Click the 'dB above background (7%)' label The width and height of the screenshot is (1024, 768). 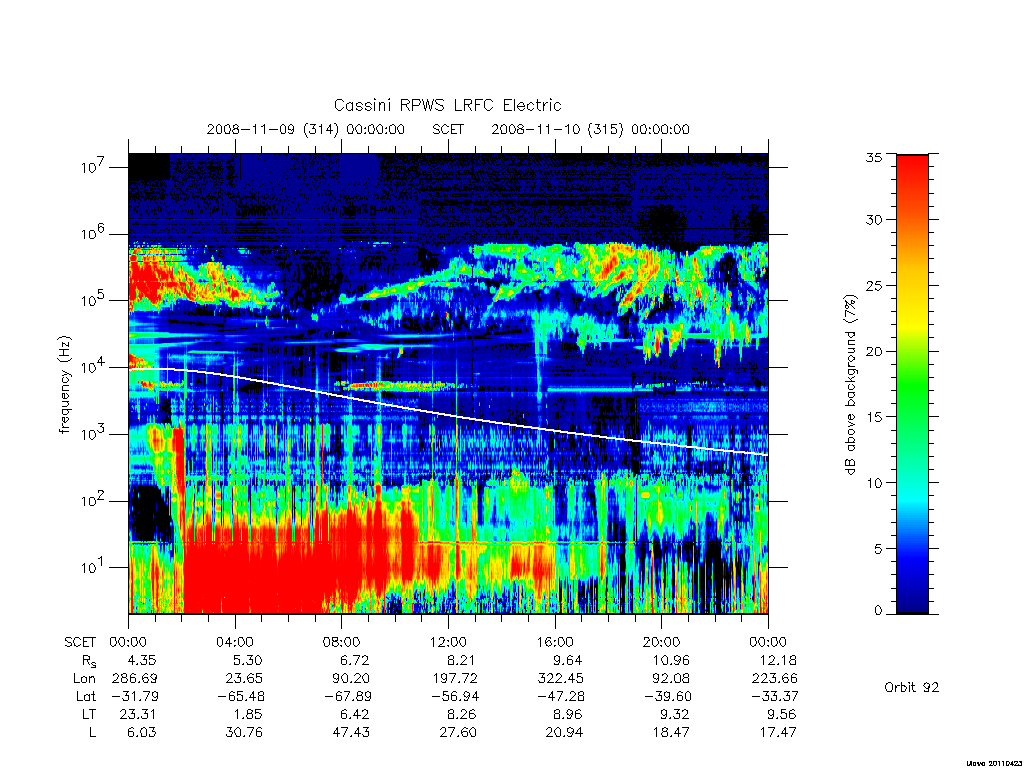pos(850,385)
